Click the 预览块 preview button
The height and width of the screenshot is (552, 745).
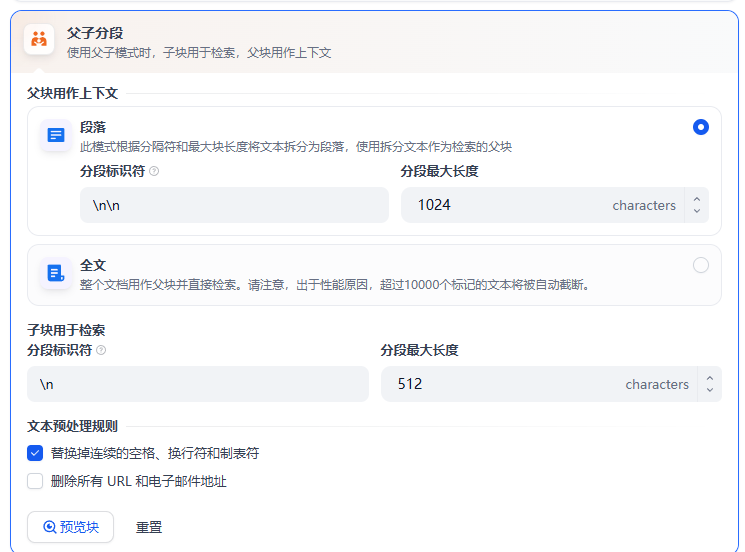click(x=70, y=527)
